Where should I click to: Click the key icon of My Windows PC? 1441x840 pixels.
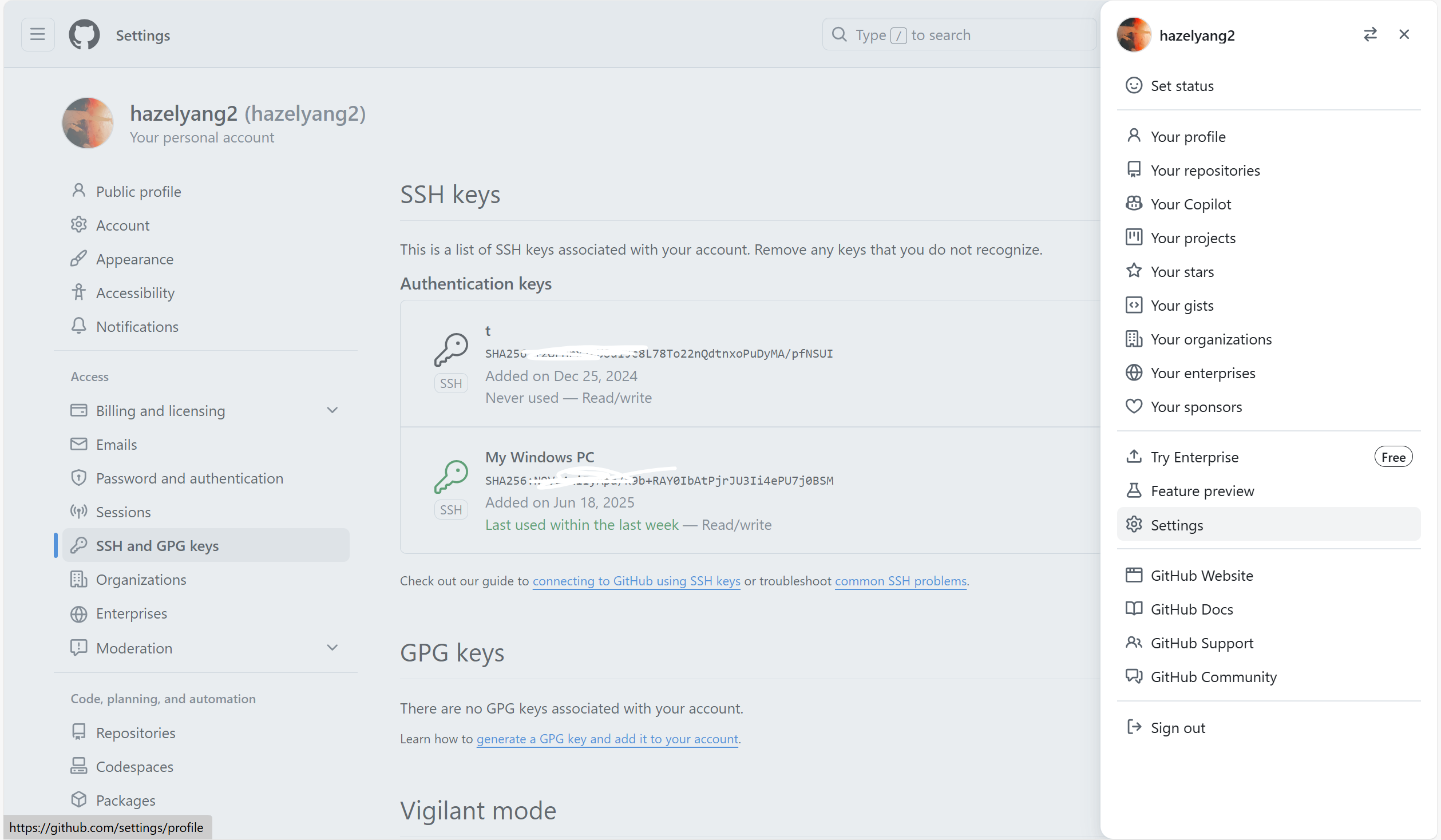pyautogui.click(x=451, y=476)
